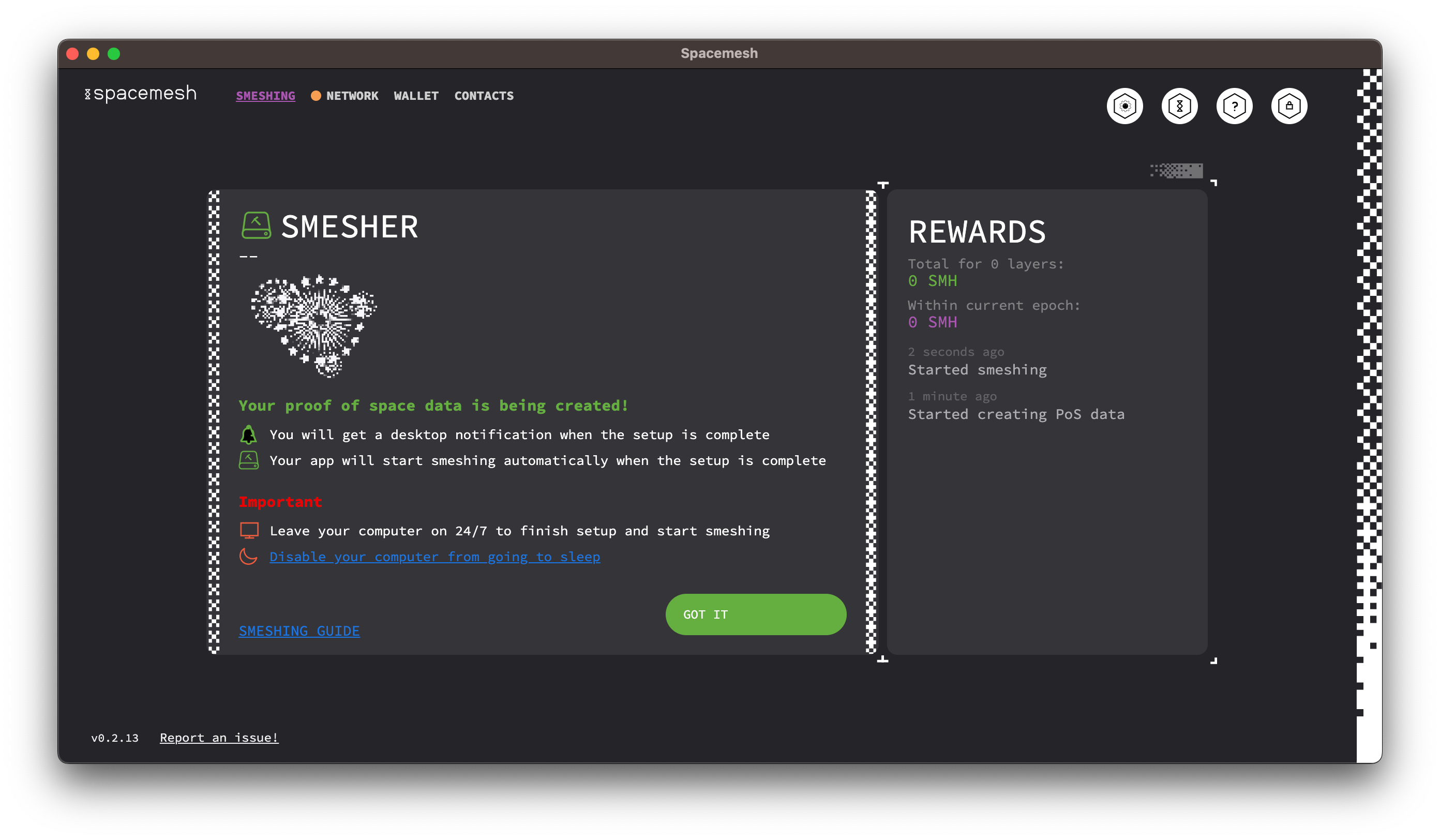The height and width of the screenshot is (840, 1440).
Task: Click the GOT IT button
Action: point(755,614)
